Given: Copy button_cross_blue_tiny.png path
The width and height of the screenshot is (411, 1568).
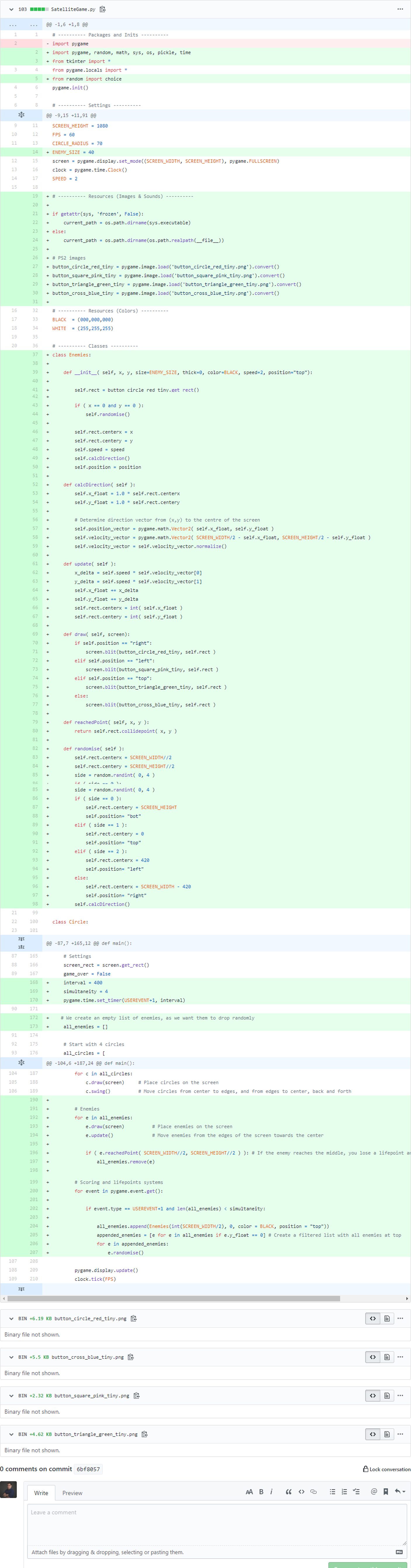Looking at the screenshot, I should coord(130,1357).
